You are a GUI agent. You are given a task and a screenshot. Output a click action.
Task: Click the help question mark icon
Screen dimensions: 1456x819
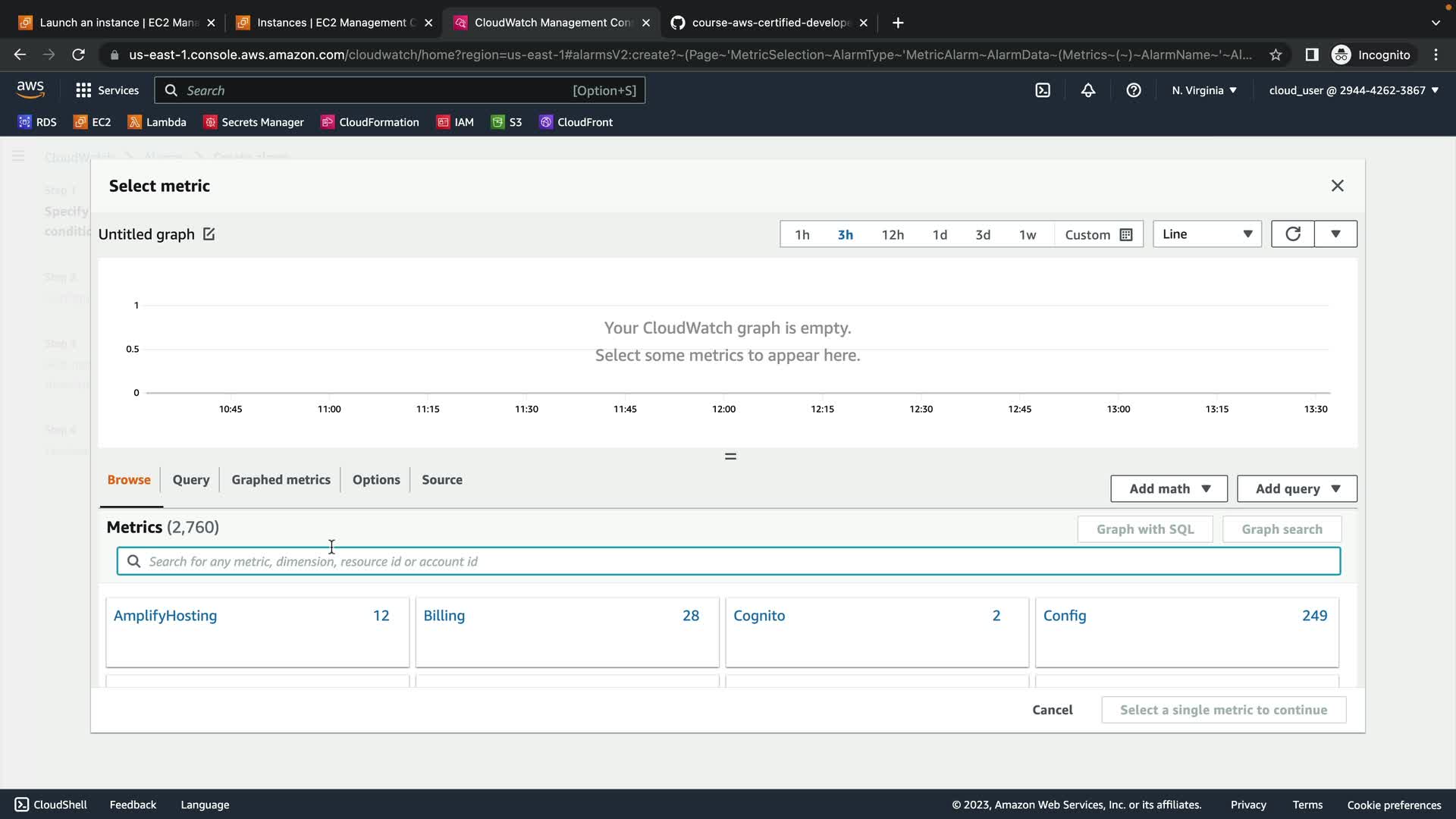[1133, 90]
